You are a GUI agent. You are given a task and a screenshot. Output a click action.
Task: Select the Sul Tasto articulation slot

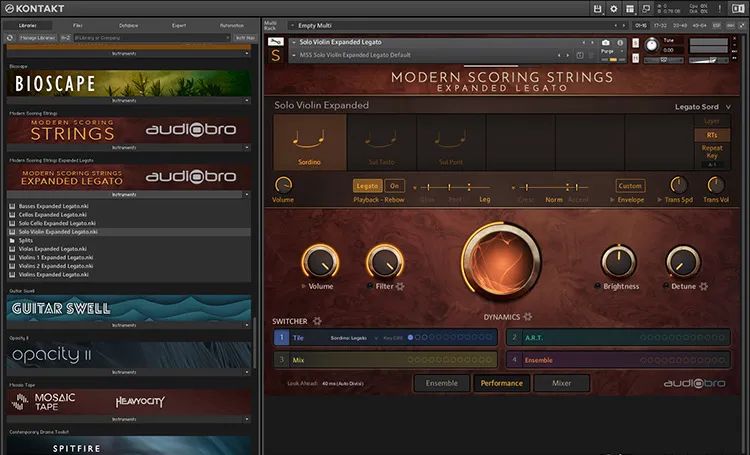[381, 142]
